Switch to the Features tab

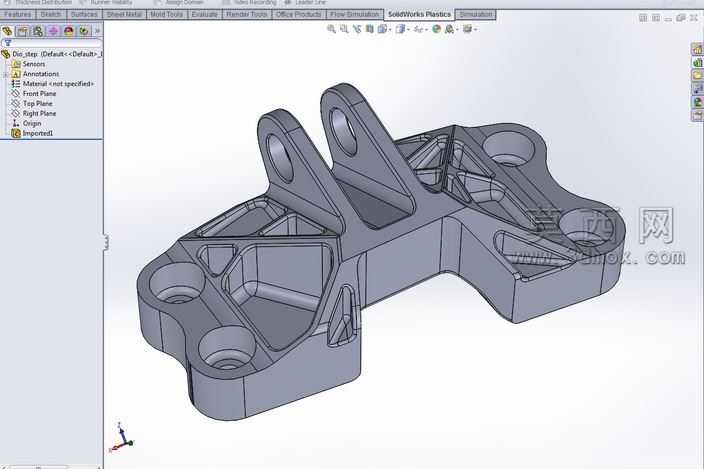(x=18, y=14)
